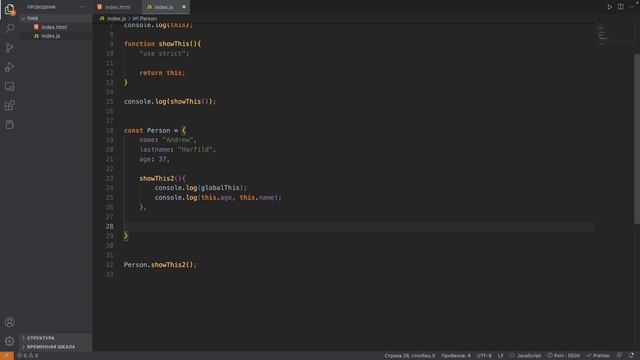The image size is (640, 360).
Task: Click the console.log(globalThis) line
Action: click(x=200, y=188)
